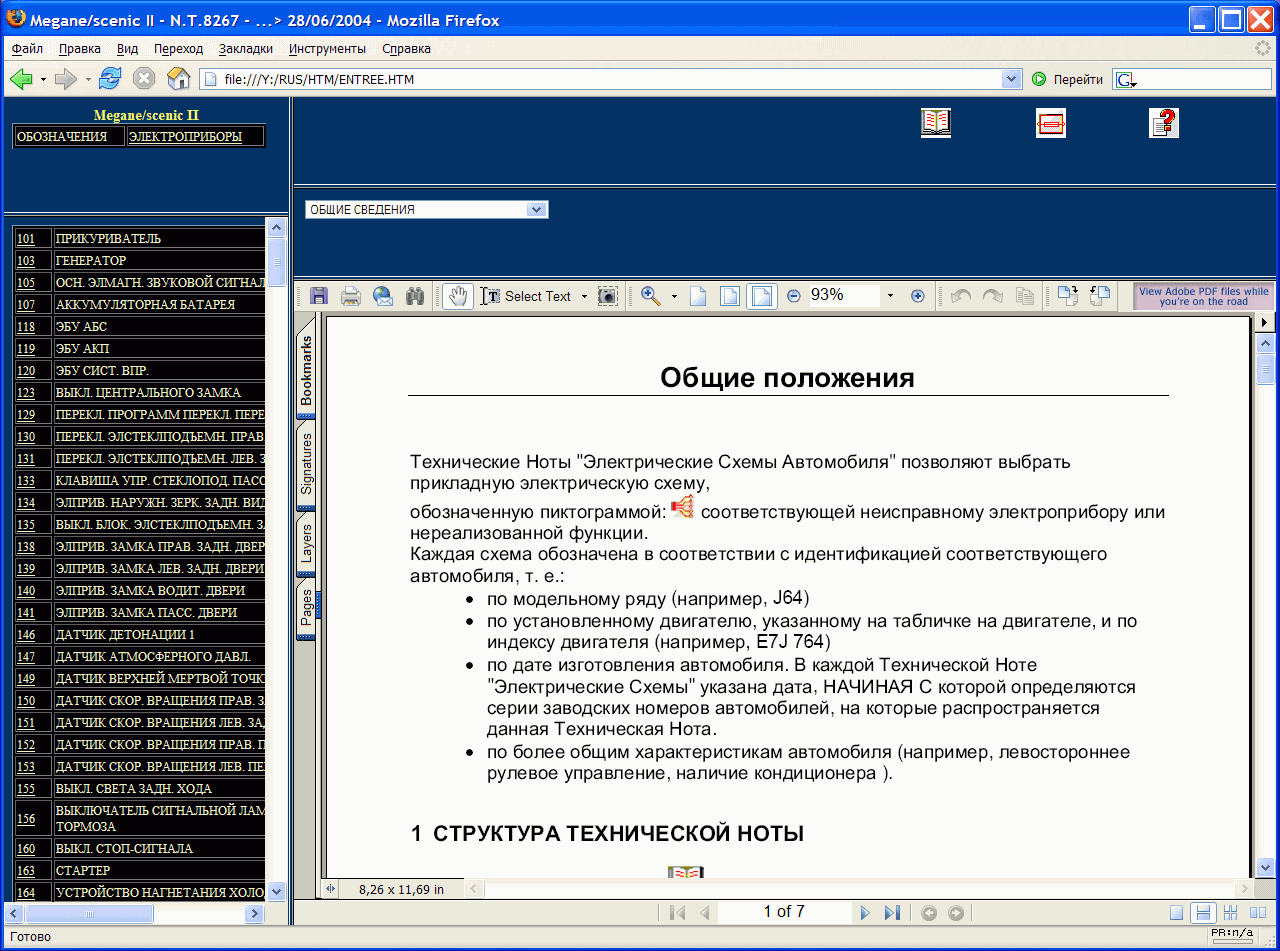Open the ОБЩИЕ СВЕДЕНИЯ dropdown

[536, 210]
